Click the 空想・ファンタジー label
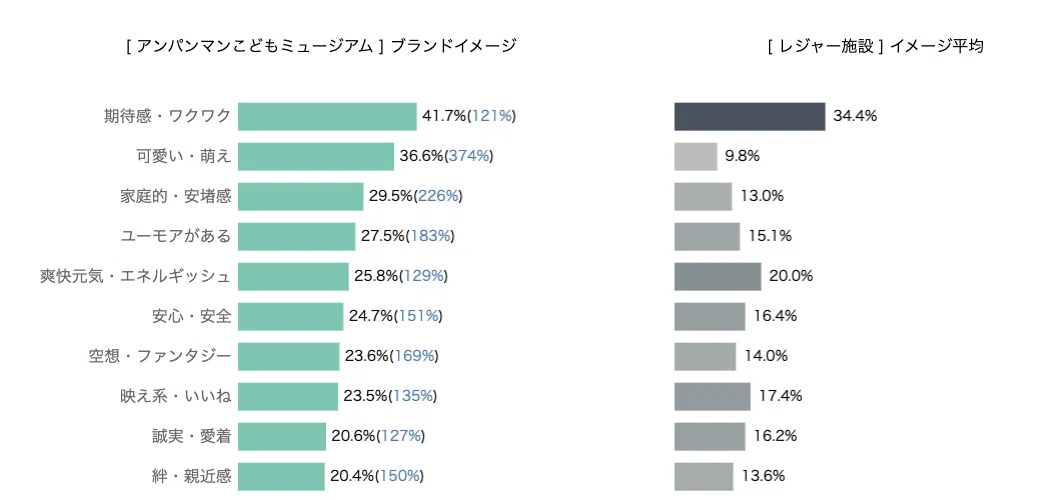Viewport: 1062px width, 500px height. tap(160, 356)
